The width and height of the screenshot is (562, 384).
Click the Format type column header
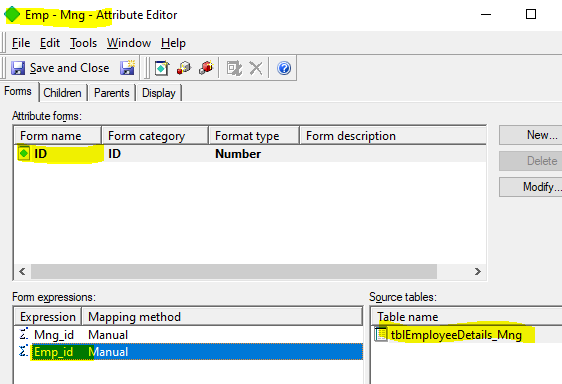254,136
